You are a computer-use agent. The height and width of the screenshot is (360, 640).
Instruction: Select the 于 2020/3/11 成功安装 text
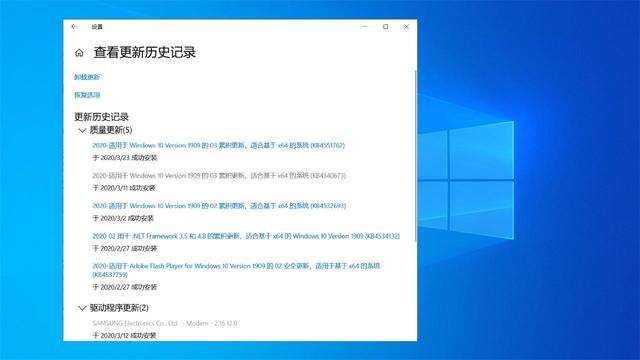point(124,188)
